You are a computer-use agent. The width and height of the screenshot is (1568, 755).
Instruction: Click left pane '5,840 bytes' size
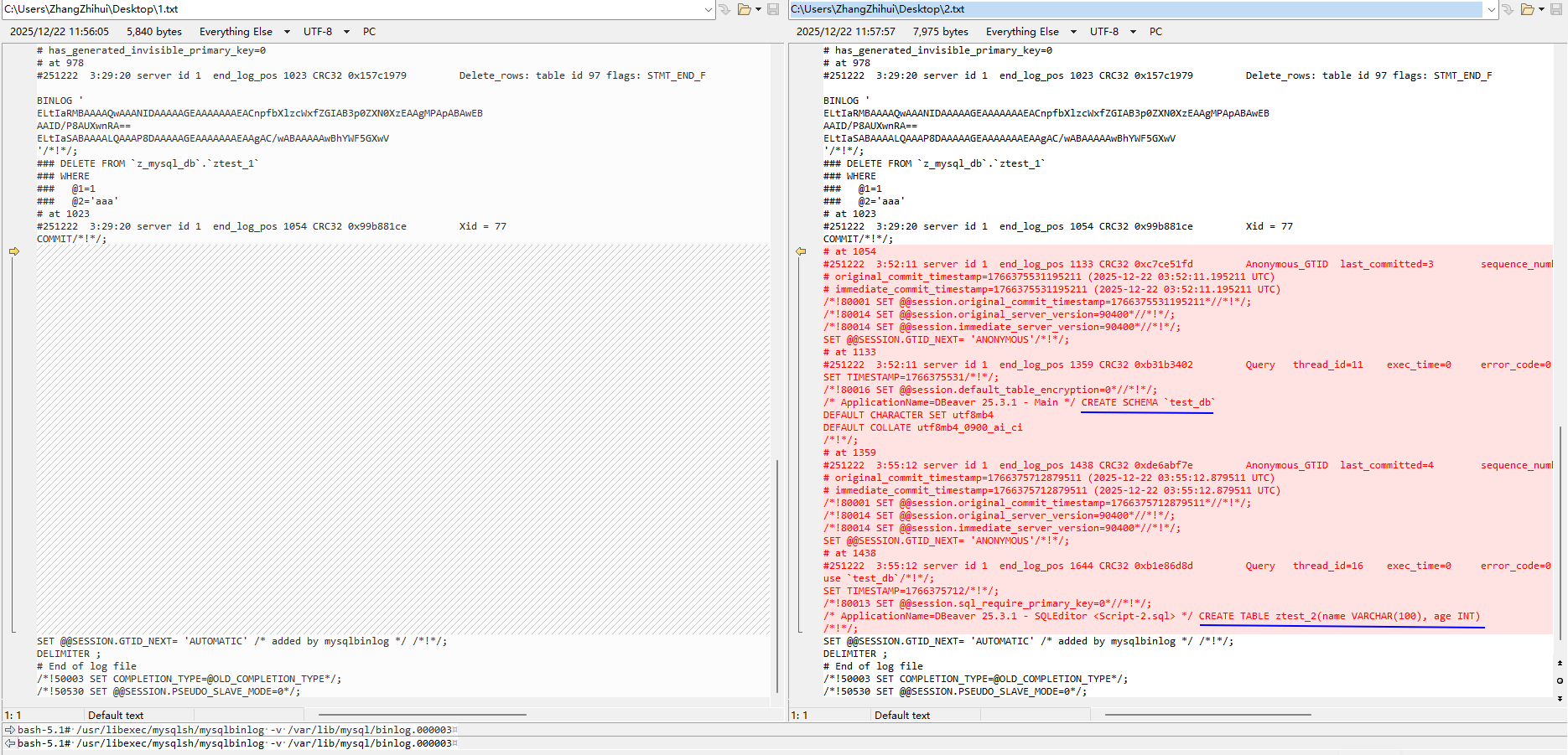(154, 32)
